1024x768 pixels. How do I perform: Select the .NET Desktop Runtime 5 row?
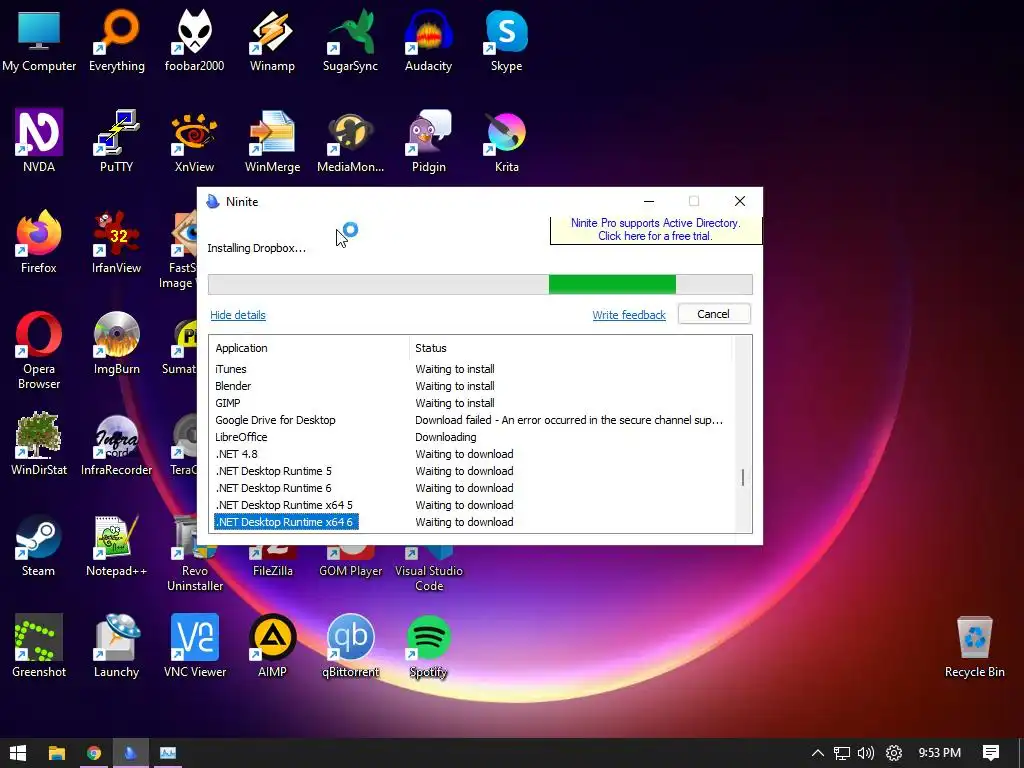pyautogui.click(x=470, y=471)
